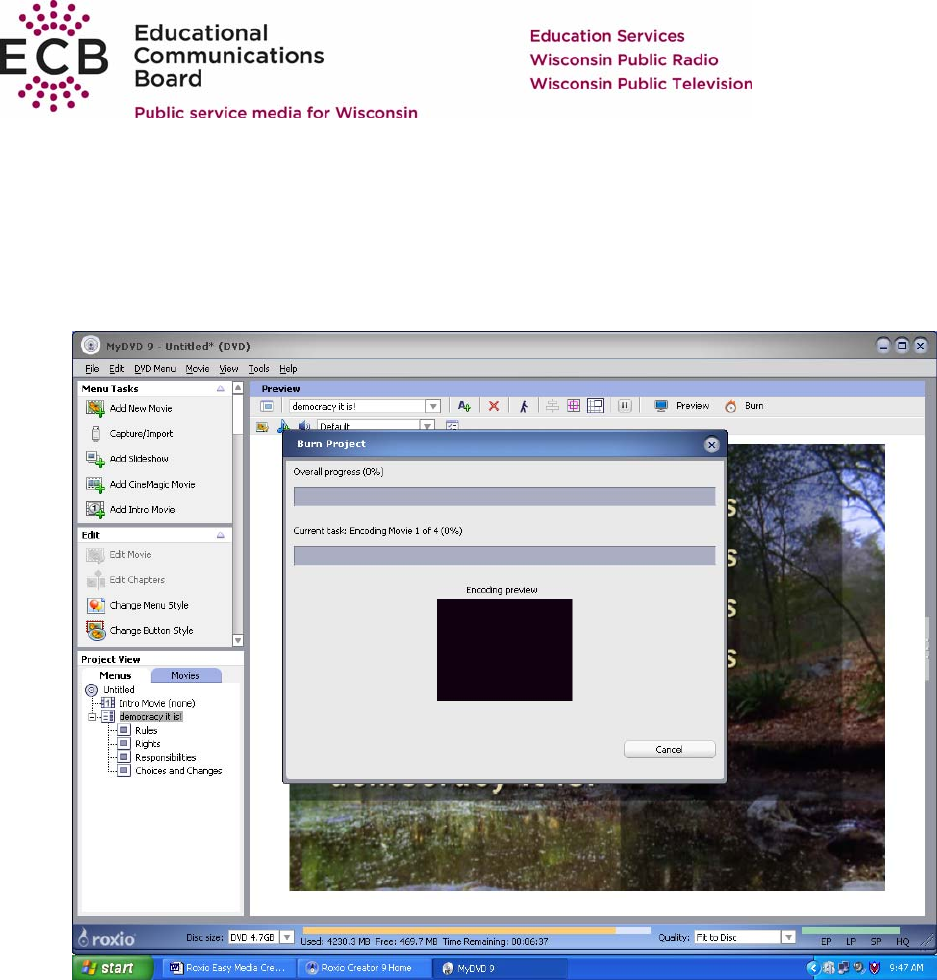Collapse the Menu Tasks panel

click(221, 389)
